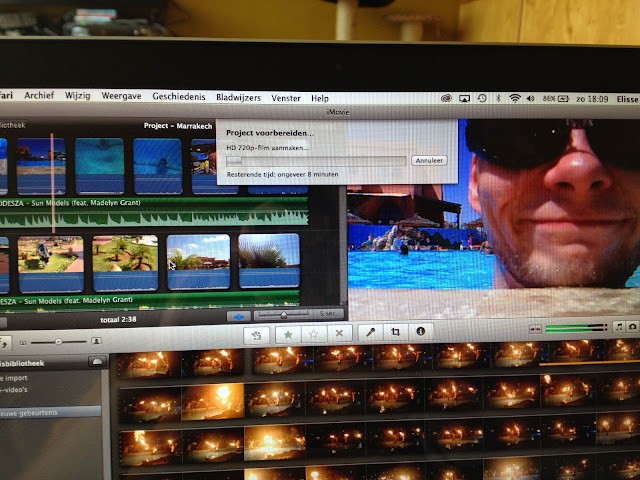Viewport: 640px width, 480px height.
Task: Click the totaal 2:38 duration label
Action: [x=118, y=320]
